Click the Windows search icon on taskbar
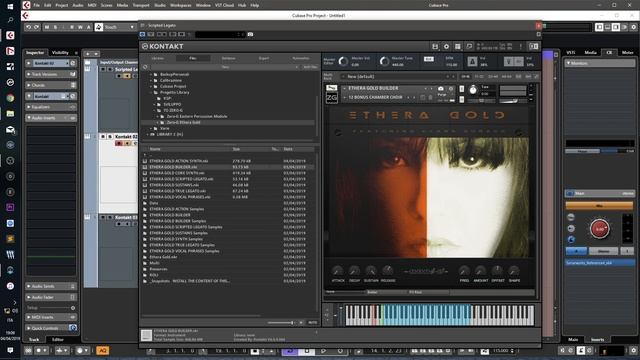The height and width of the screenshot is (360, 640). [10, 20]
